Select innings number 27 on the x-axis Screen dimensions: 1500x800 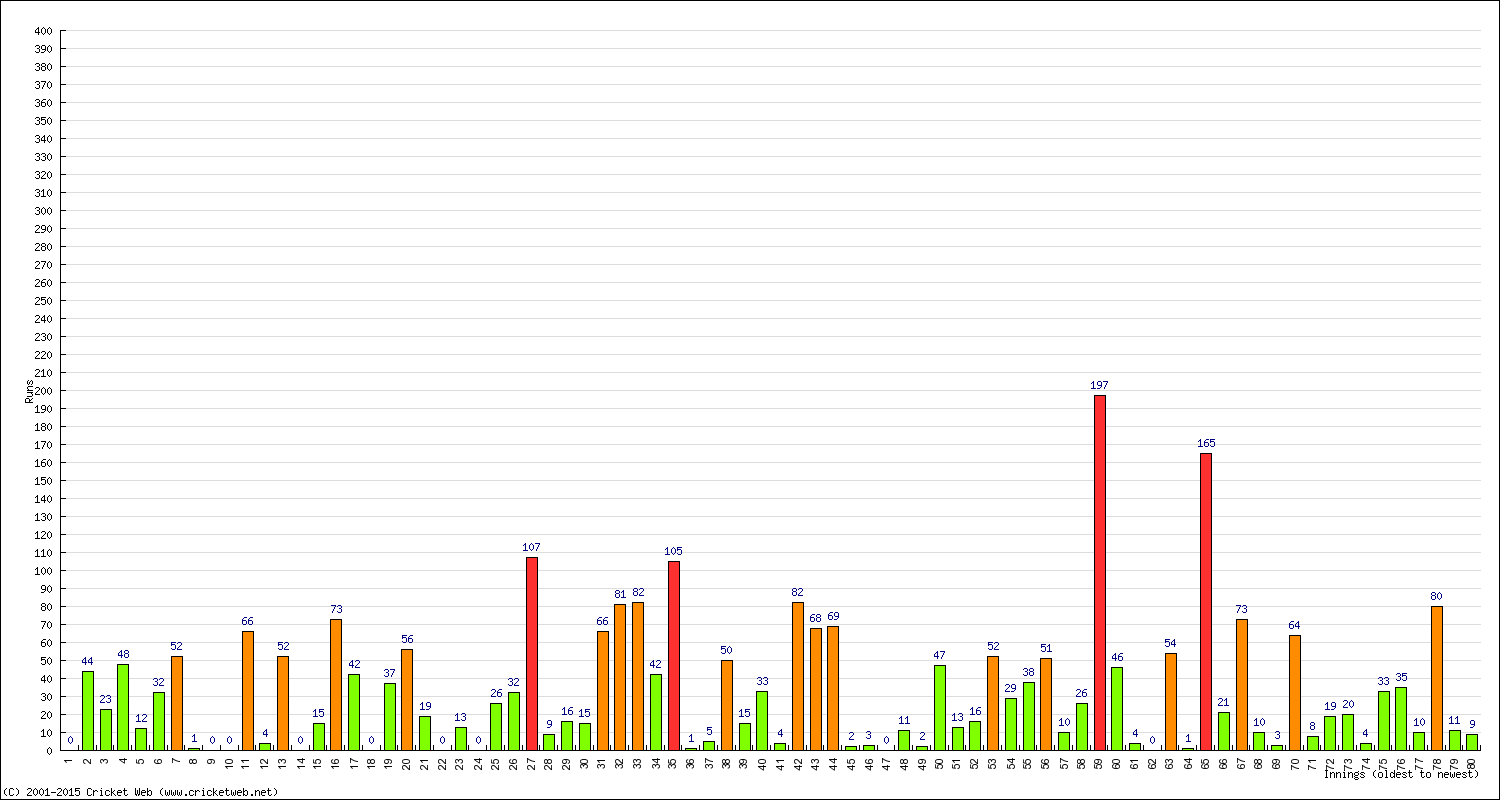tap(532, 762)
